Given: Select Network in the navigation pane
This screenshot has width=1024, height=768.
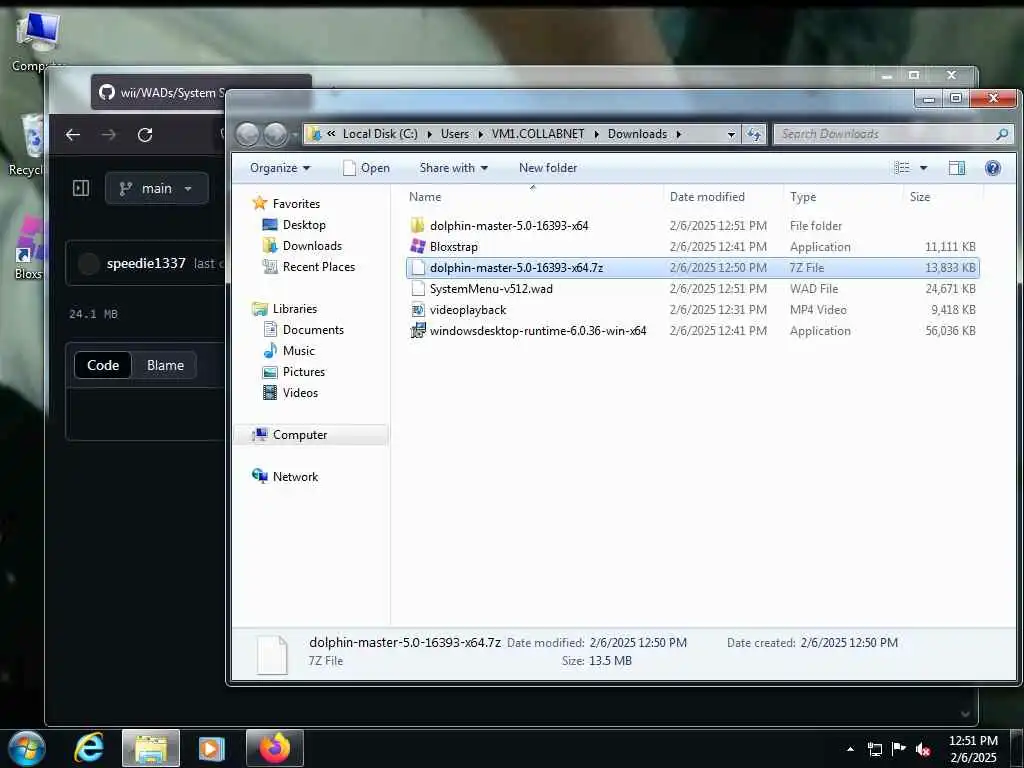Looking at the screenshot, I should coord(295,477).
